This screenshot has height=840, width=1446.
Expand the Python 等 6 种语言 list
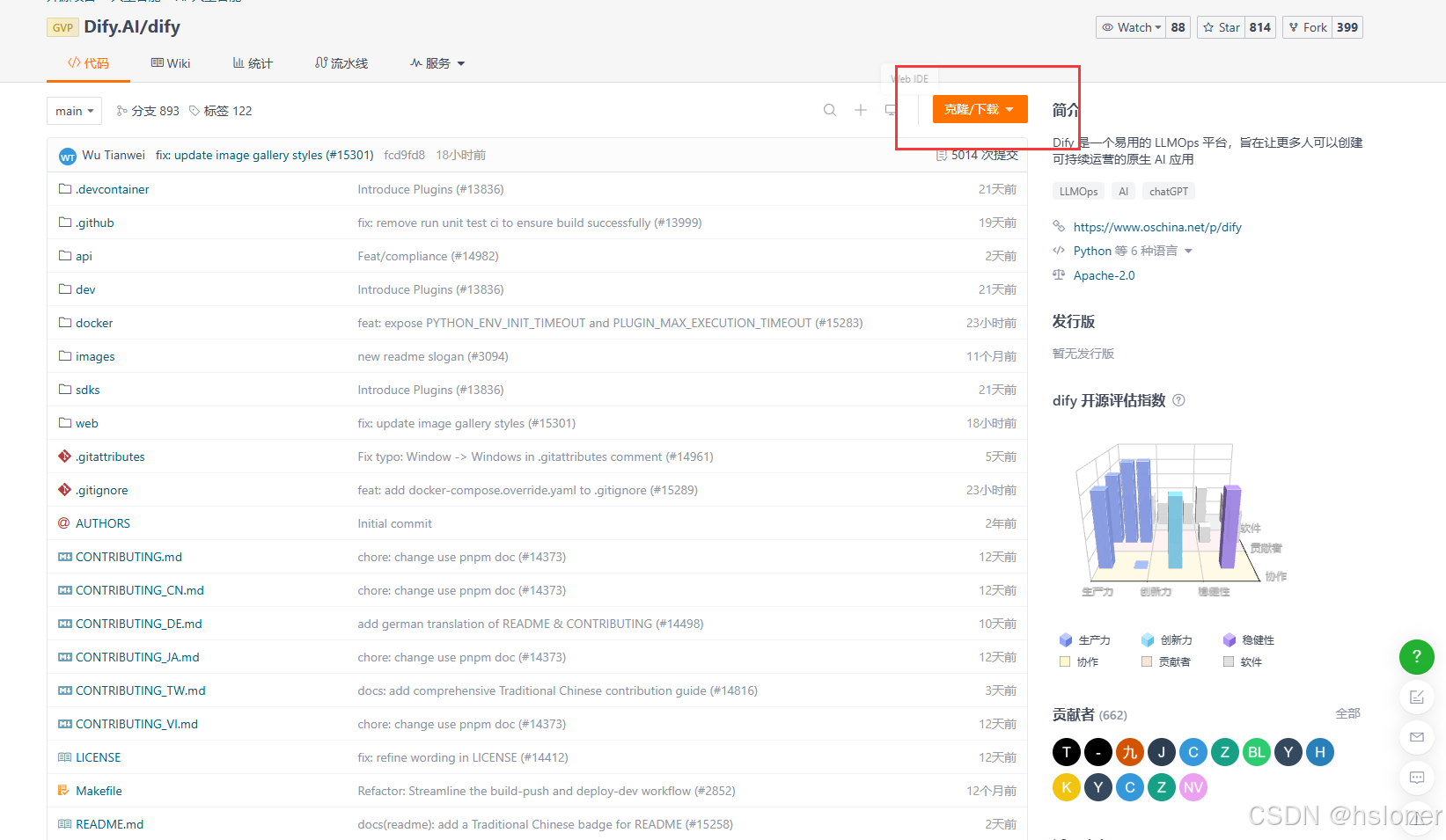coord(1133,251)
